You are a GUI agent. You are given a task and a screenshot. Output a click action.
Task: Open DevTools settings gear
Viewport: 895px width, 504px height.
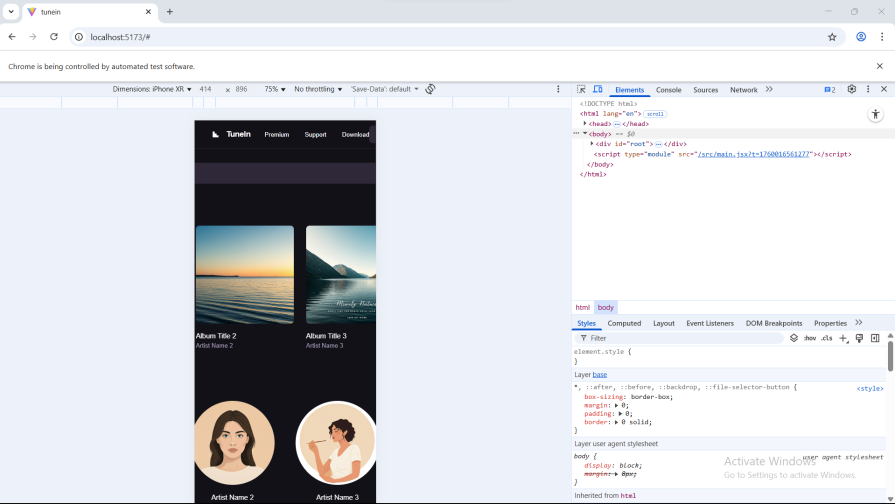(851, 89)
